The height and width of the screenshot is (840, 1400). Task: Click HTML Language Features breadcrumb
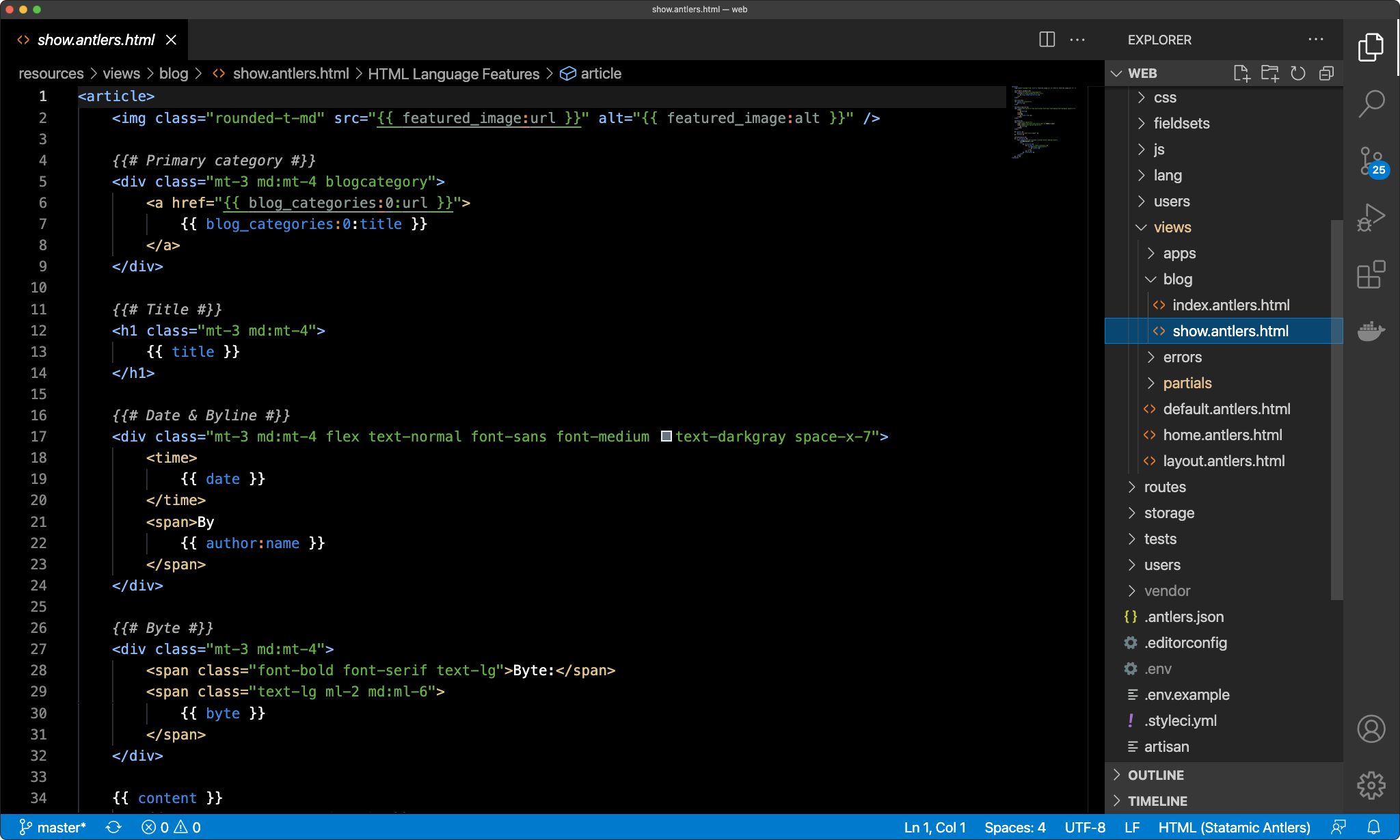[x=453, y=74]
